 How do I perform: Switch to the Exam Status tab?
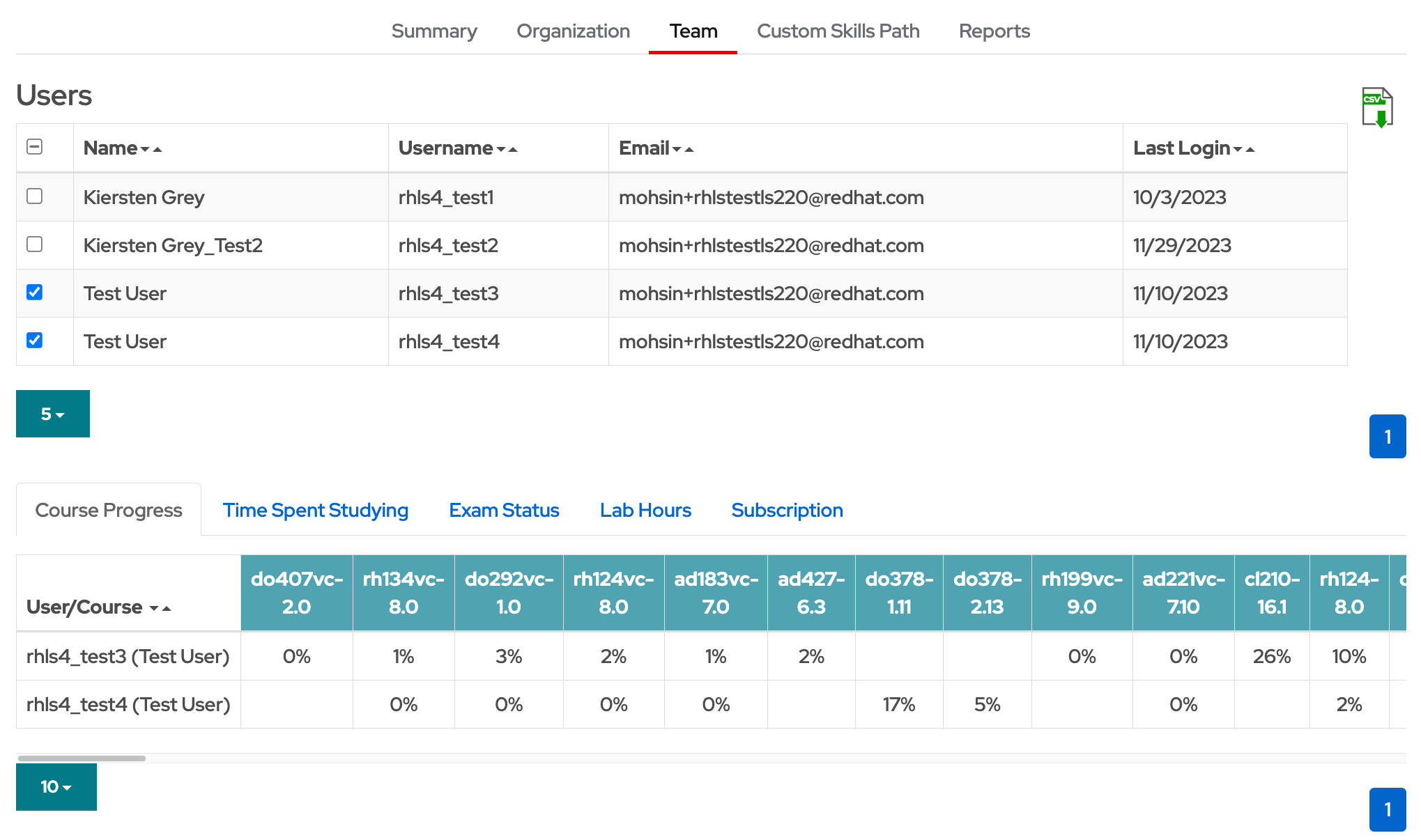tap(504, 510)
